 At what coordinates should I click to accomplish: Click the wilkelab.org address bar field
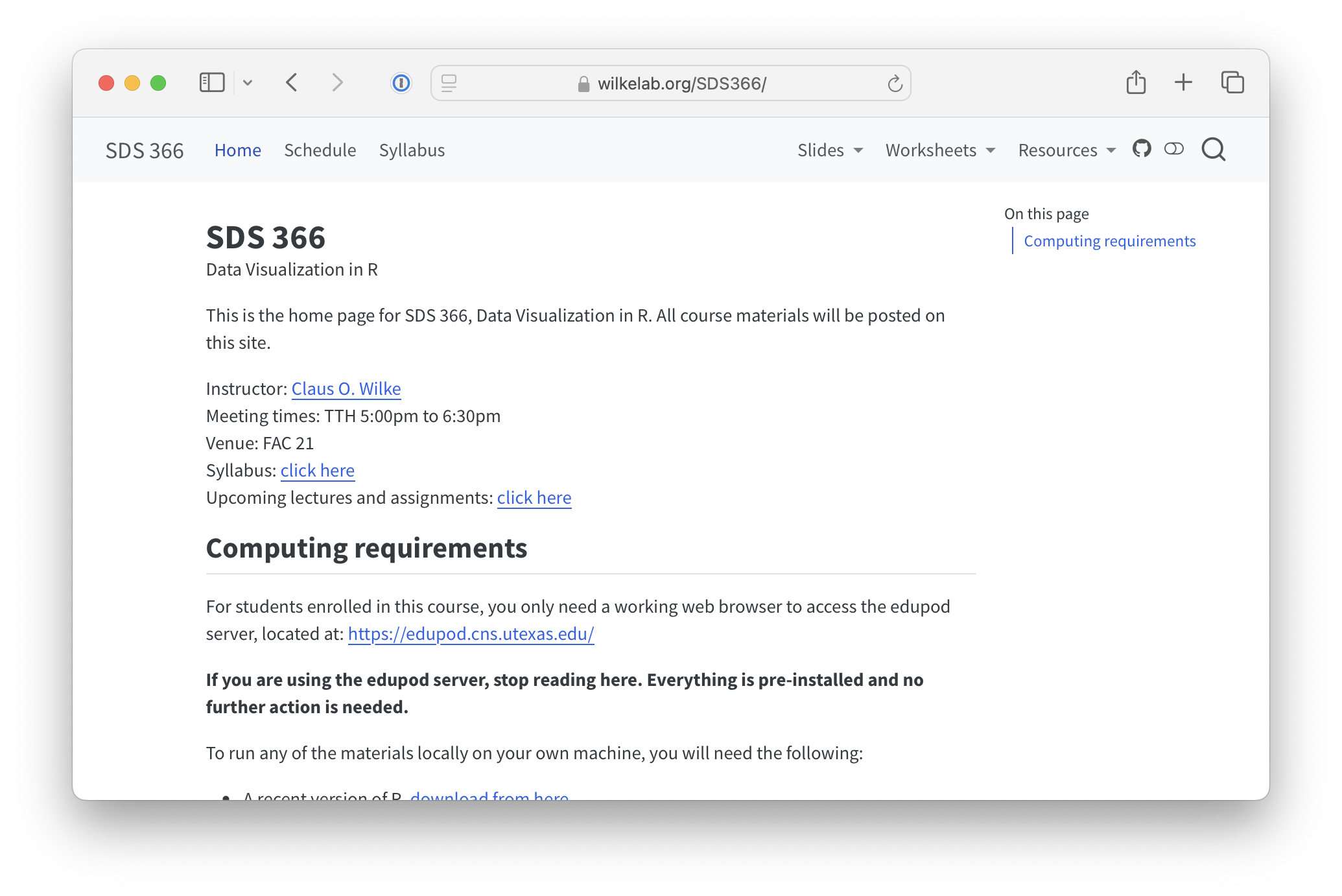pyautogui.click(x=681, y=84)
